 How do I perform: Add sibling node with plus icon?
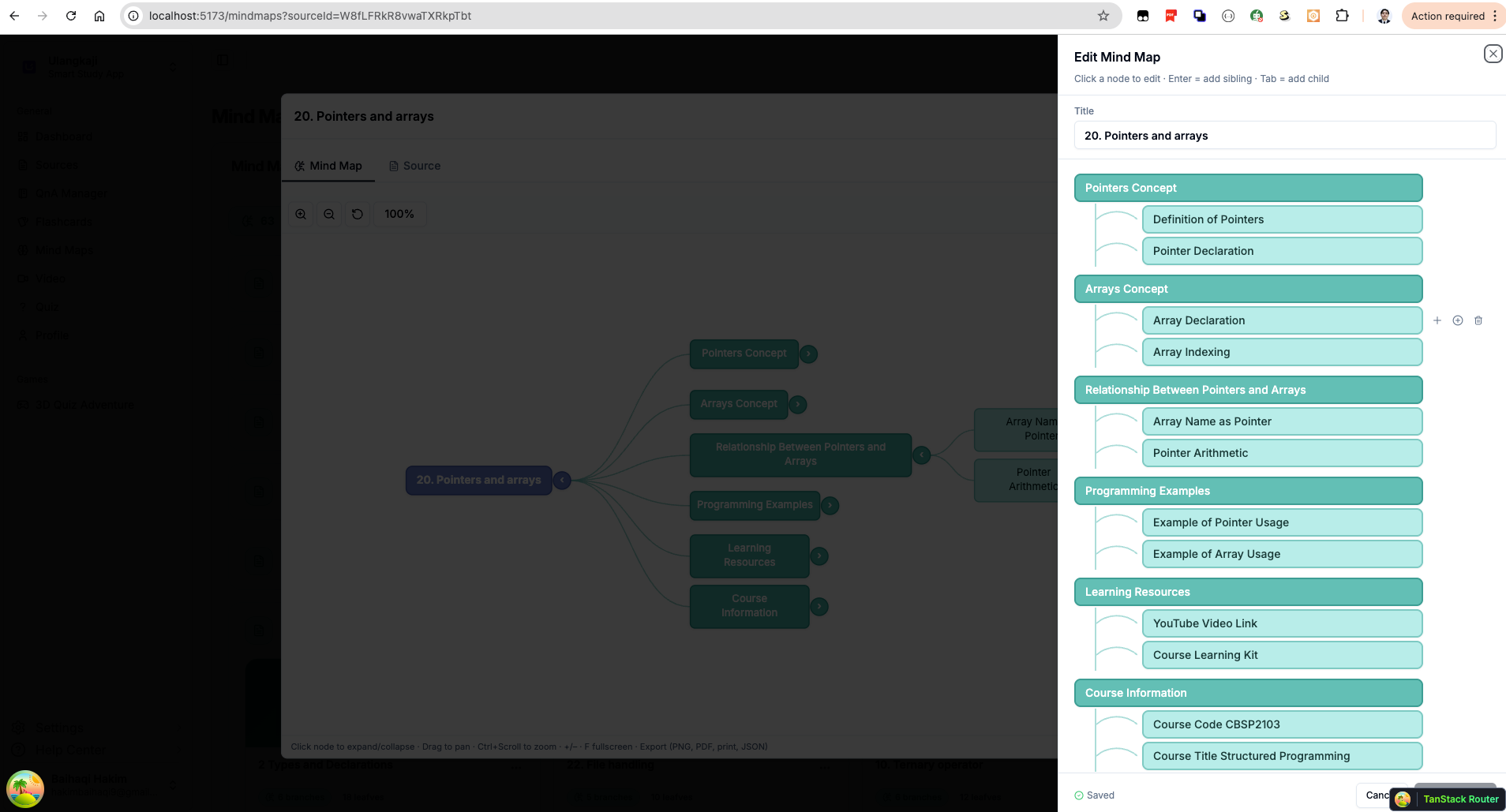(1437, 320)
